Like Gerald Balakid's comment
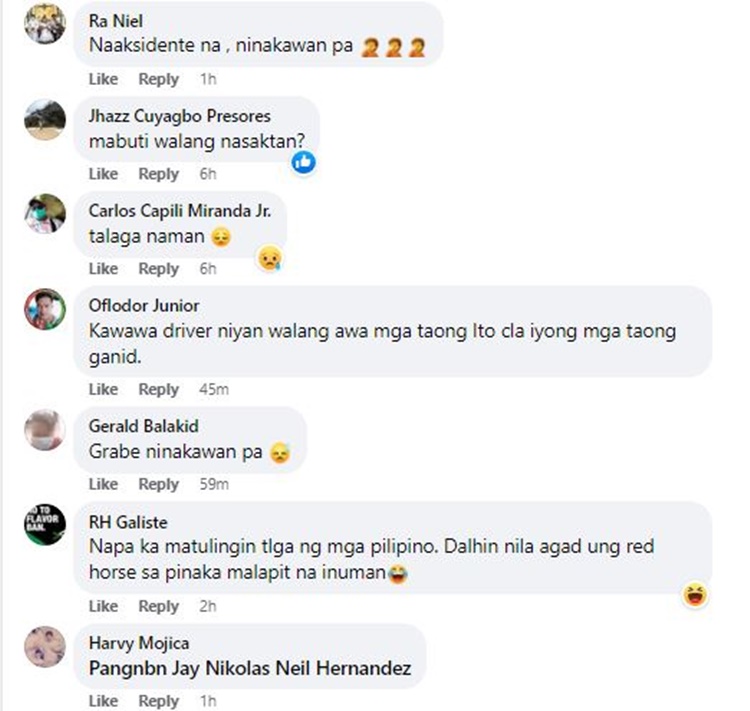The image size is (750, 711). pos(103,484)
